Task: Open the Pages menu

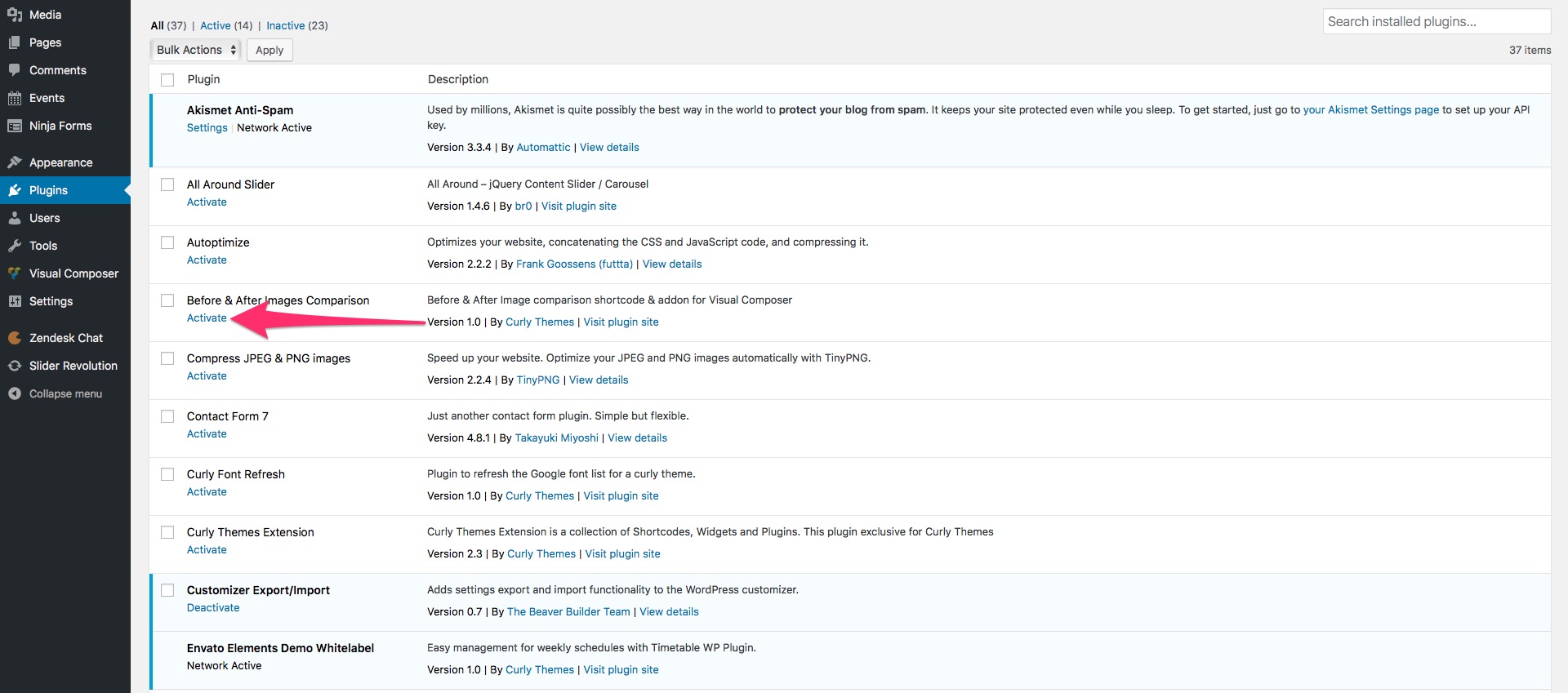Action: point(65,42)
